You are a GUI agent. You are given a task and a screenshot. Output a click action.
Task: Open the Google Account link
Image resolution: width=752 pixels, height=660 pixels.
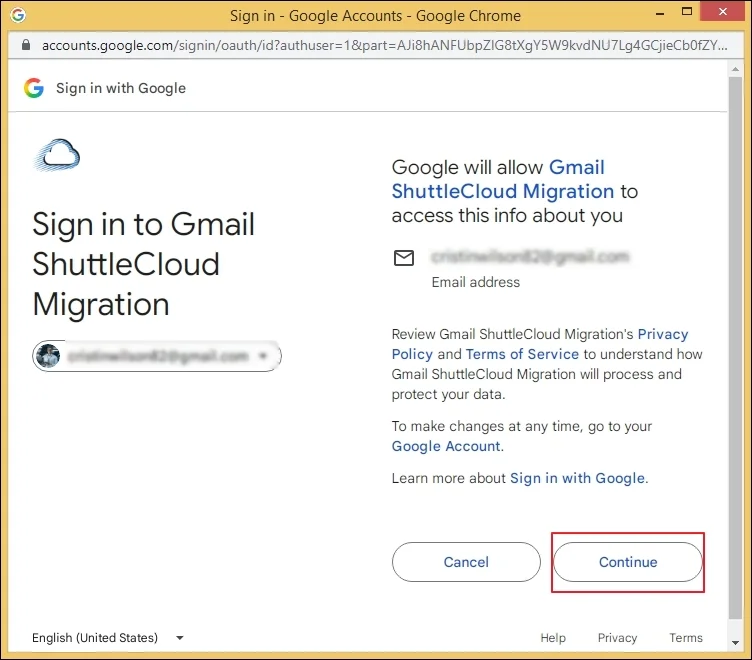click(446, 446)
